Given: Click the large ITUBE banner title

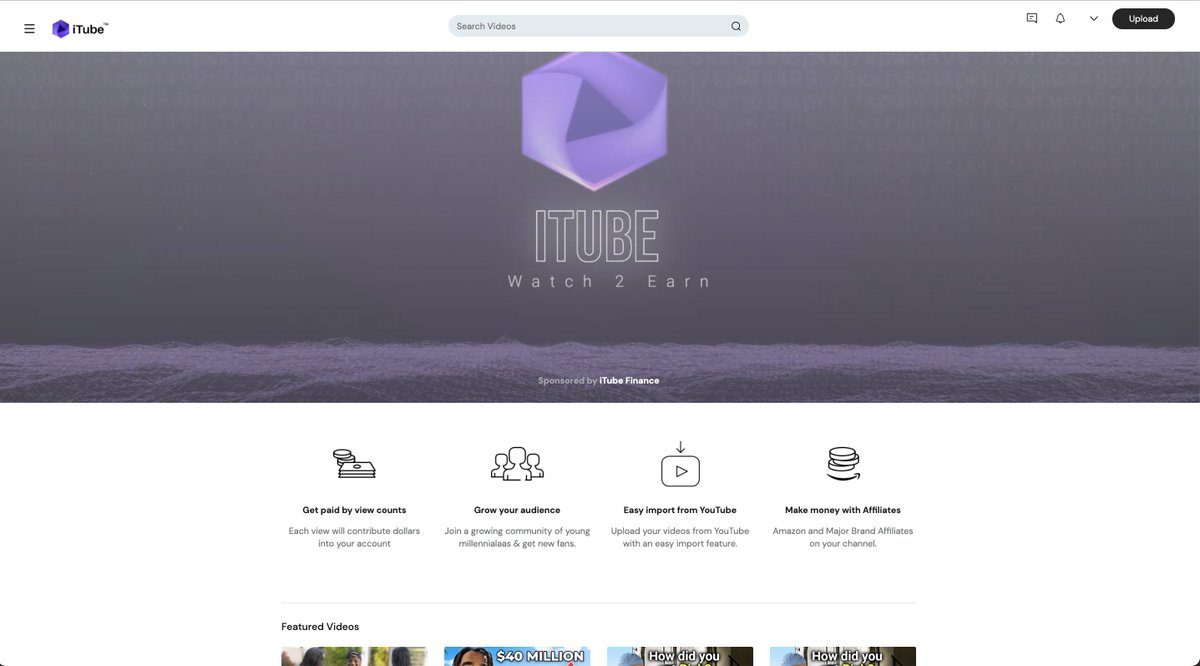Looking at the screenshot, I should 596,236.
